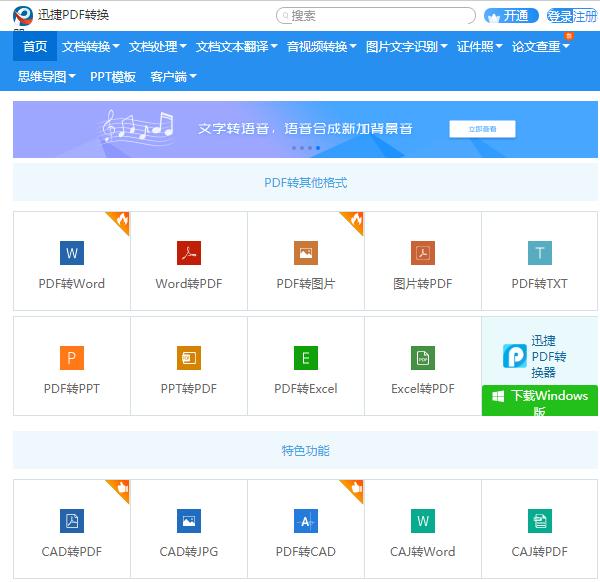
Task: Click the 迅捷PDF转换器 app icon
Action: click(x=515, y=356)
